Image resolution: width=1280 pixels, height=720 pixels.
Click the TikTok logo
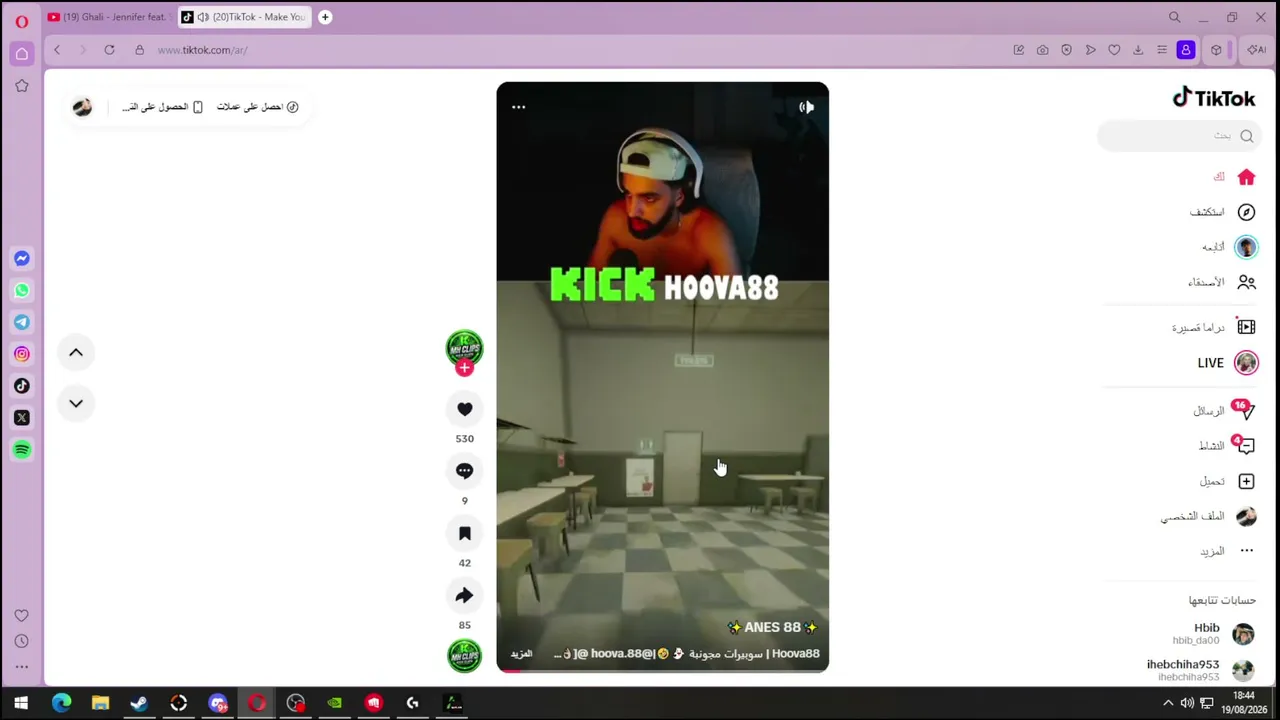[1214, 98]
